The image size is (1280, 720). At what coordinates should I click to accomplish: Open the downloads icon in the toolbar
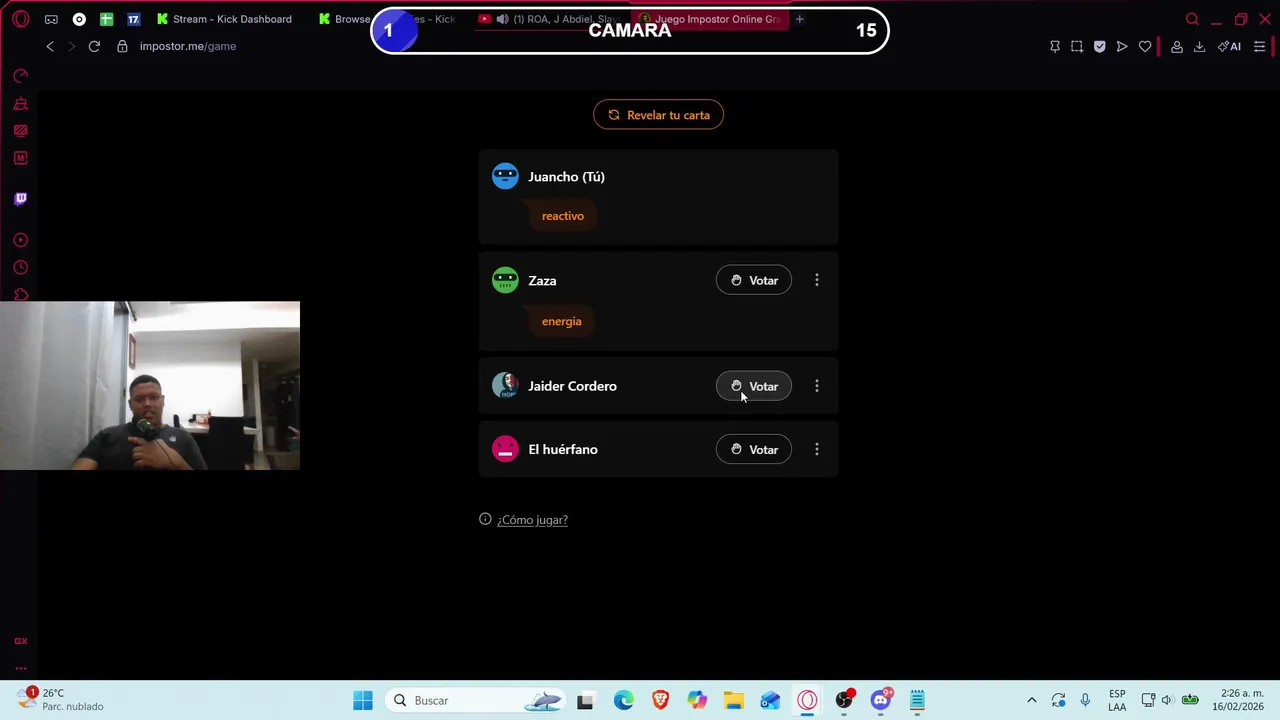[1199, 46]
